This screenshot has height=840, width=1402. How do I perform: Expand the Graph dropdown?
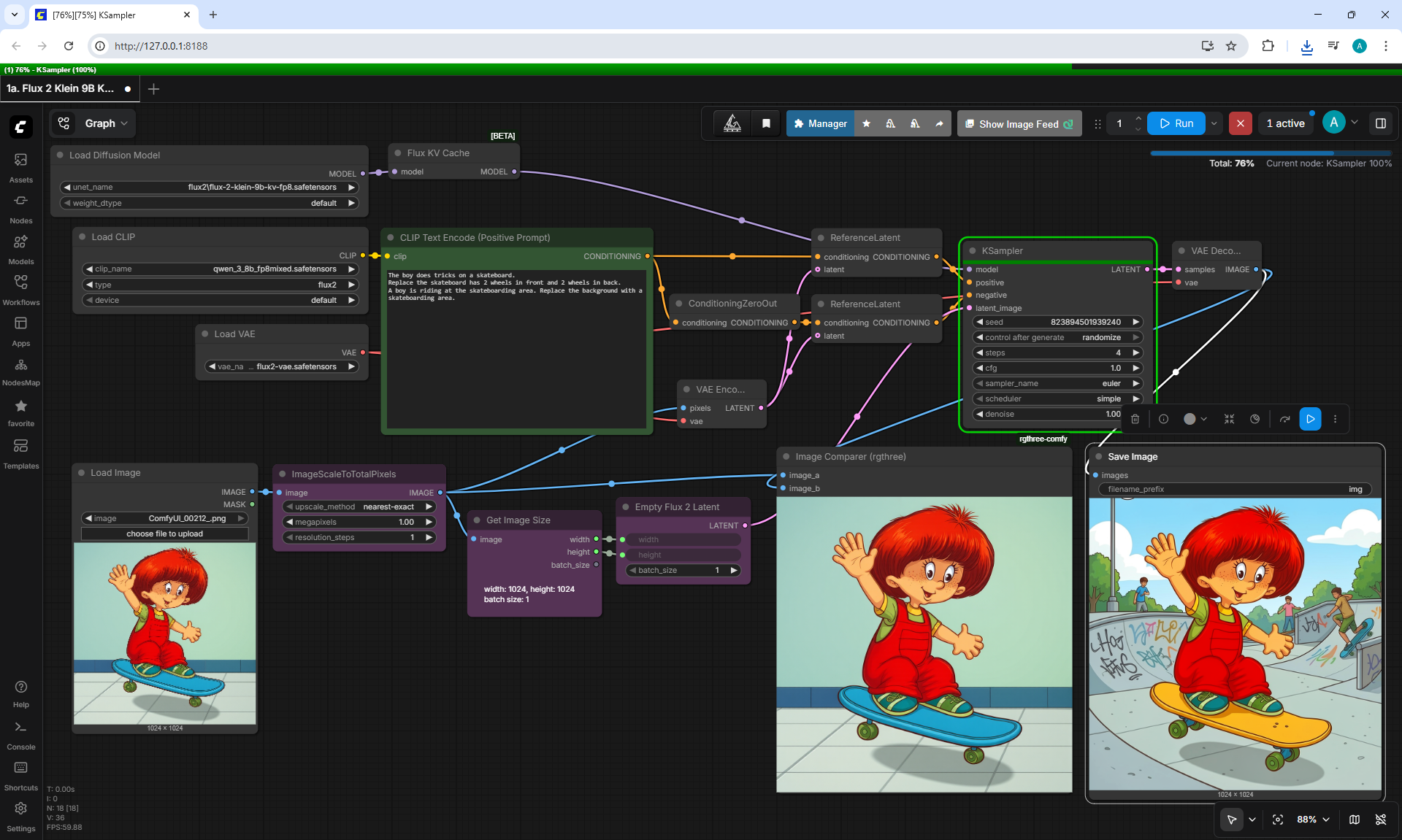point(94,123)
